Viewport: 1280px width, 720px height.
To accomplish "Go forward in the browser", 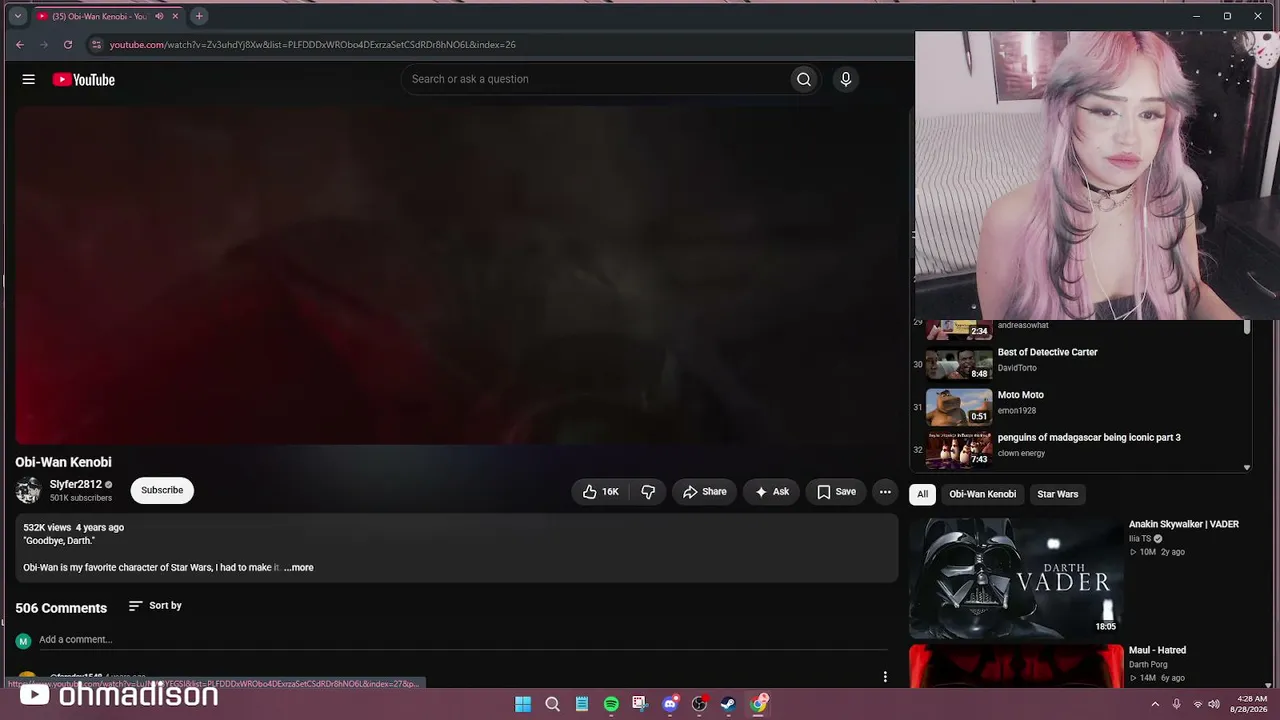I will [44, 44].
